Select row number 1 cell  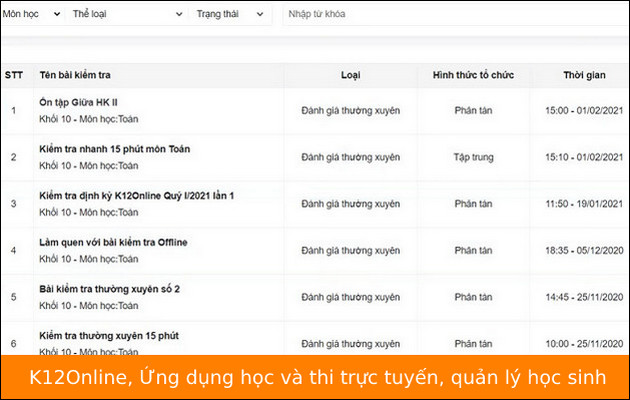(14, 110)
